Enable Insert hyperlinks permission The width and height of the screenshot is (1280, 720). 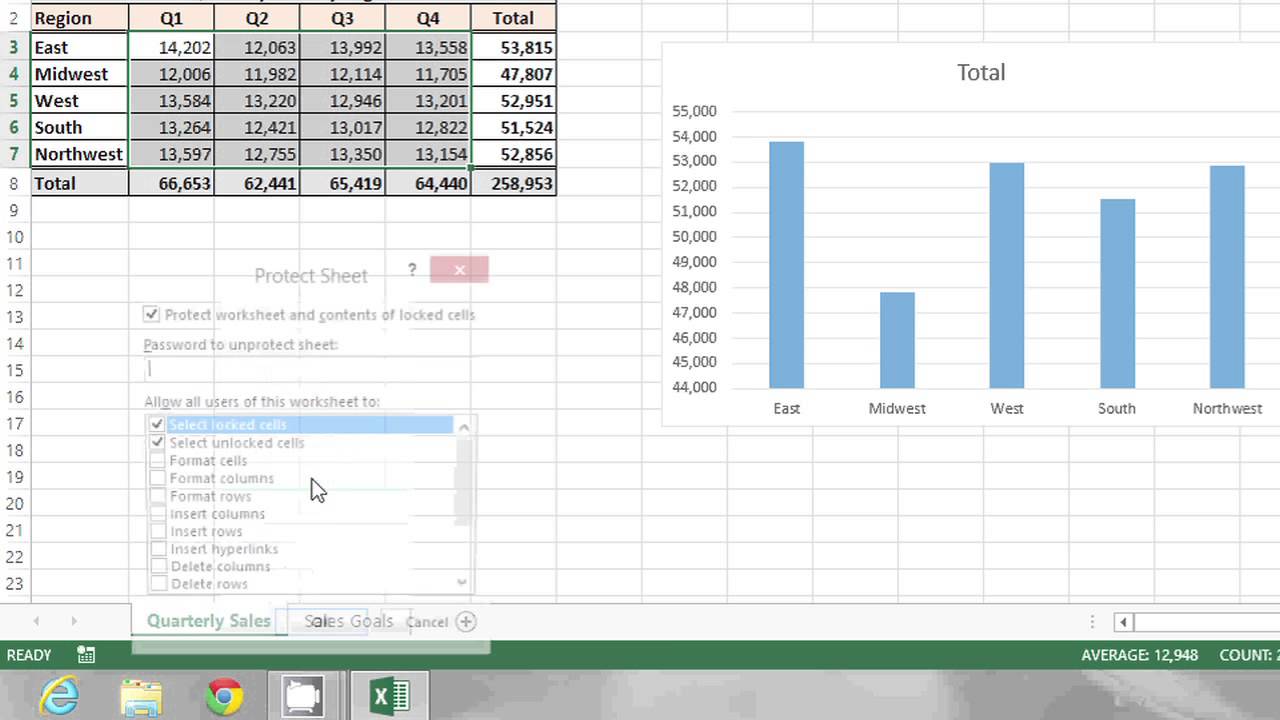pos(157,549)
